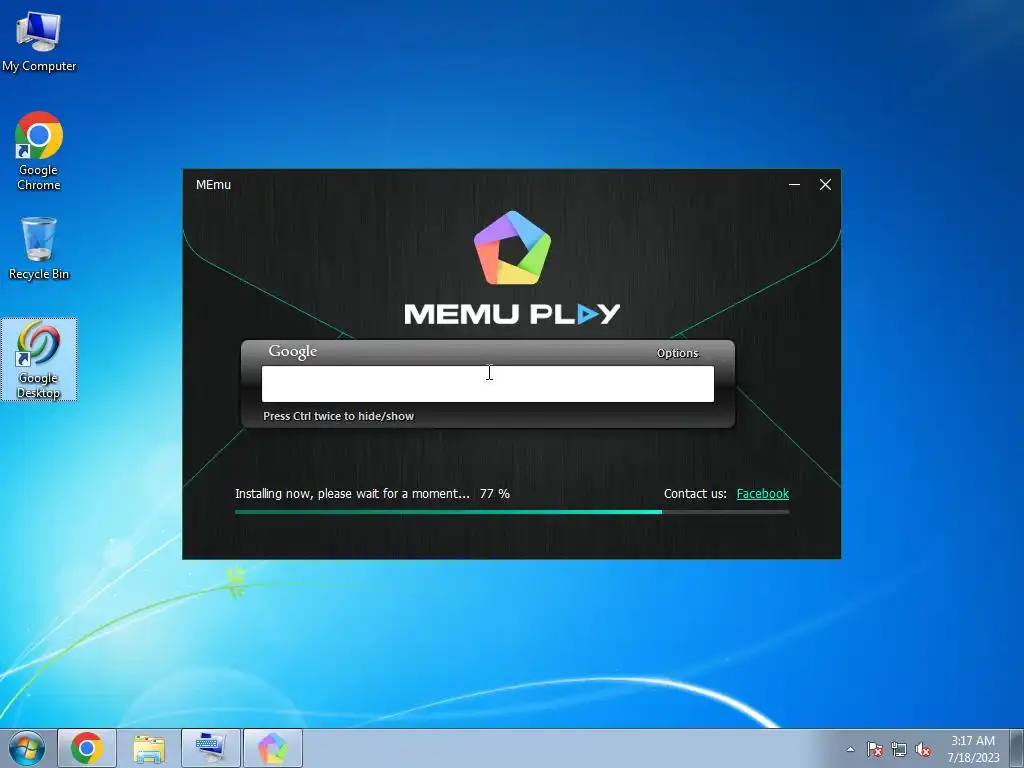1024x768 pixels.
Task: Click the MEMU PLAY wordmark
Action: [x=512, y=314]
